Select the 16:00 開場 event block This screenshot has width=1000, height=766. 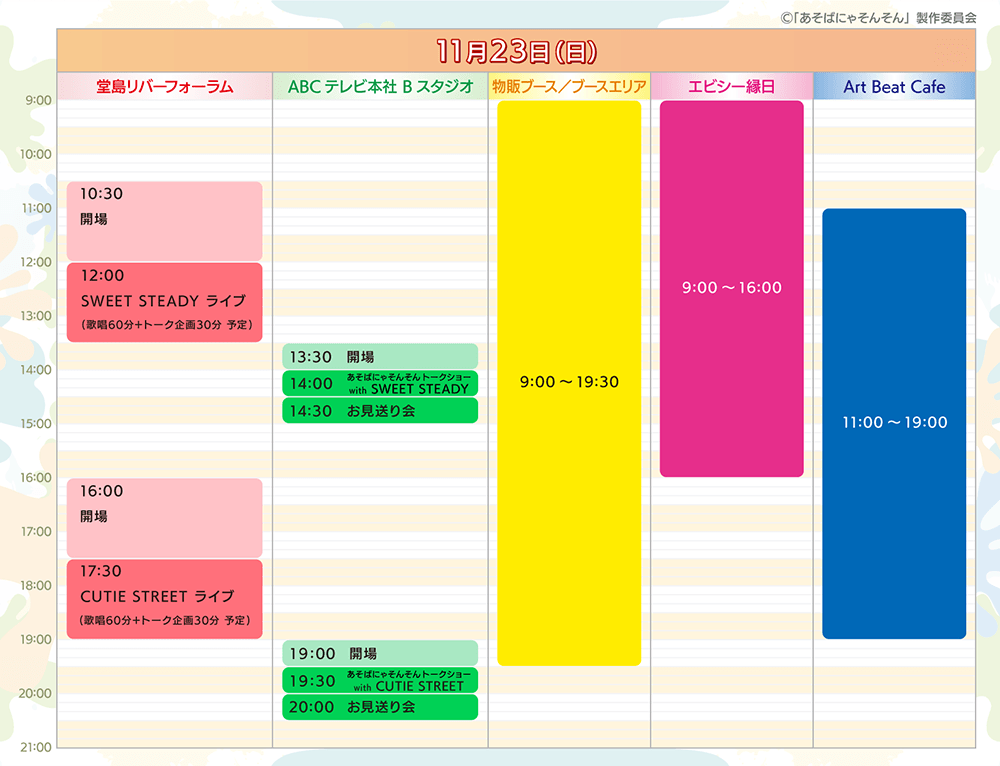click(x=165, y=518)
